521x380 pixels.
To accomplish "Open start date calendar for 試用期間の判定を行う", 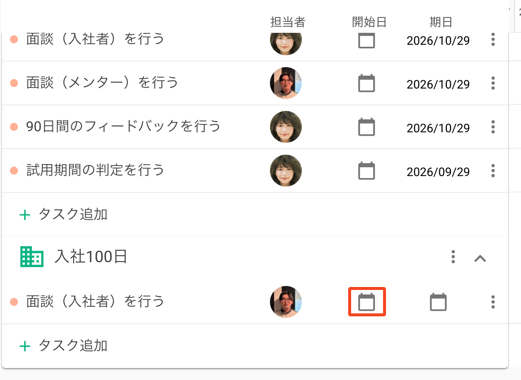I will coord(366,171).
